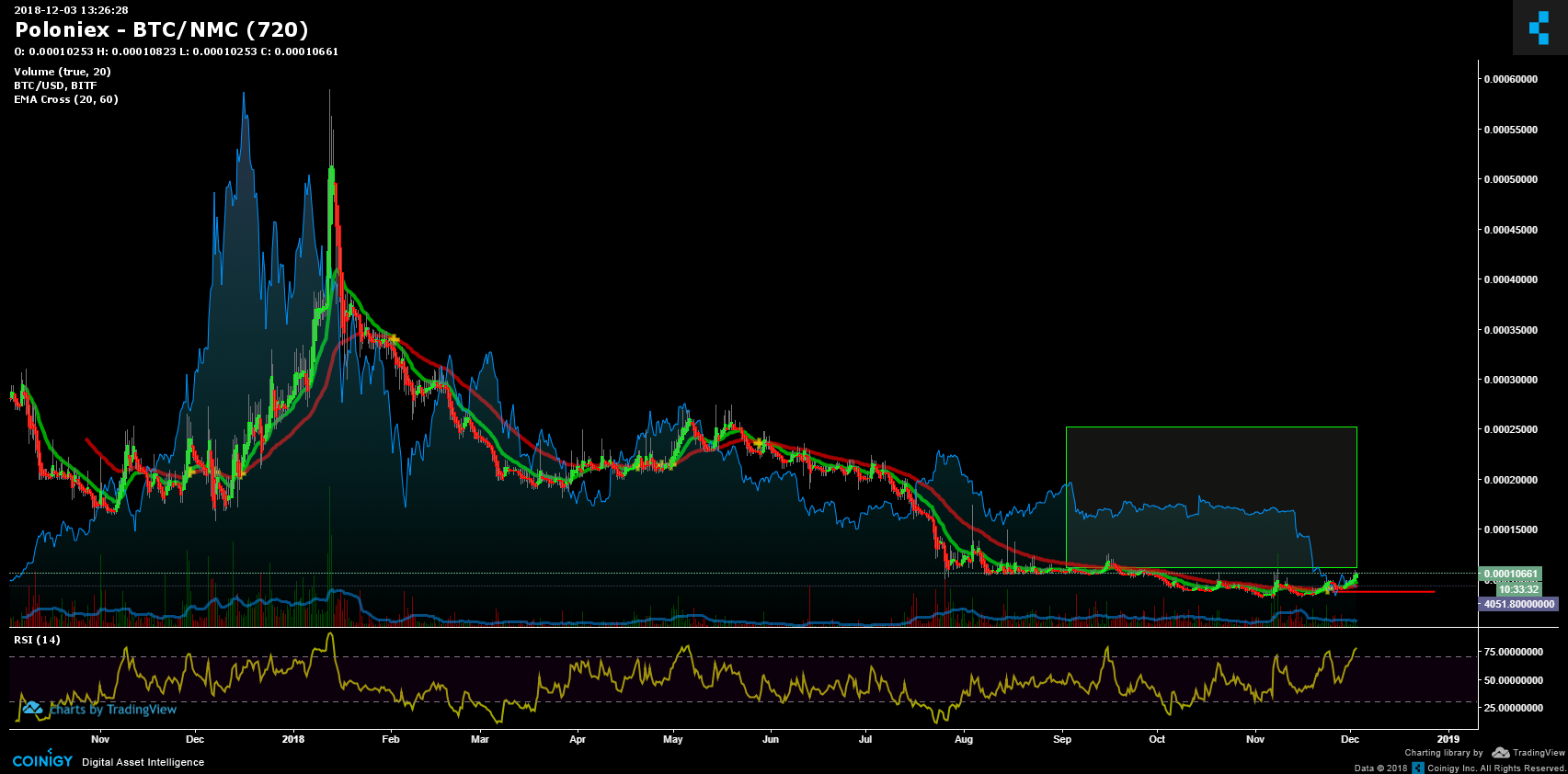Click the '2019' label on the time axis
The height and width of the screenshot is (774, 1568).
click(x=1448, y=739)
